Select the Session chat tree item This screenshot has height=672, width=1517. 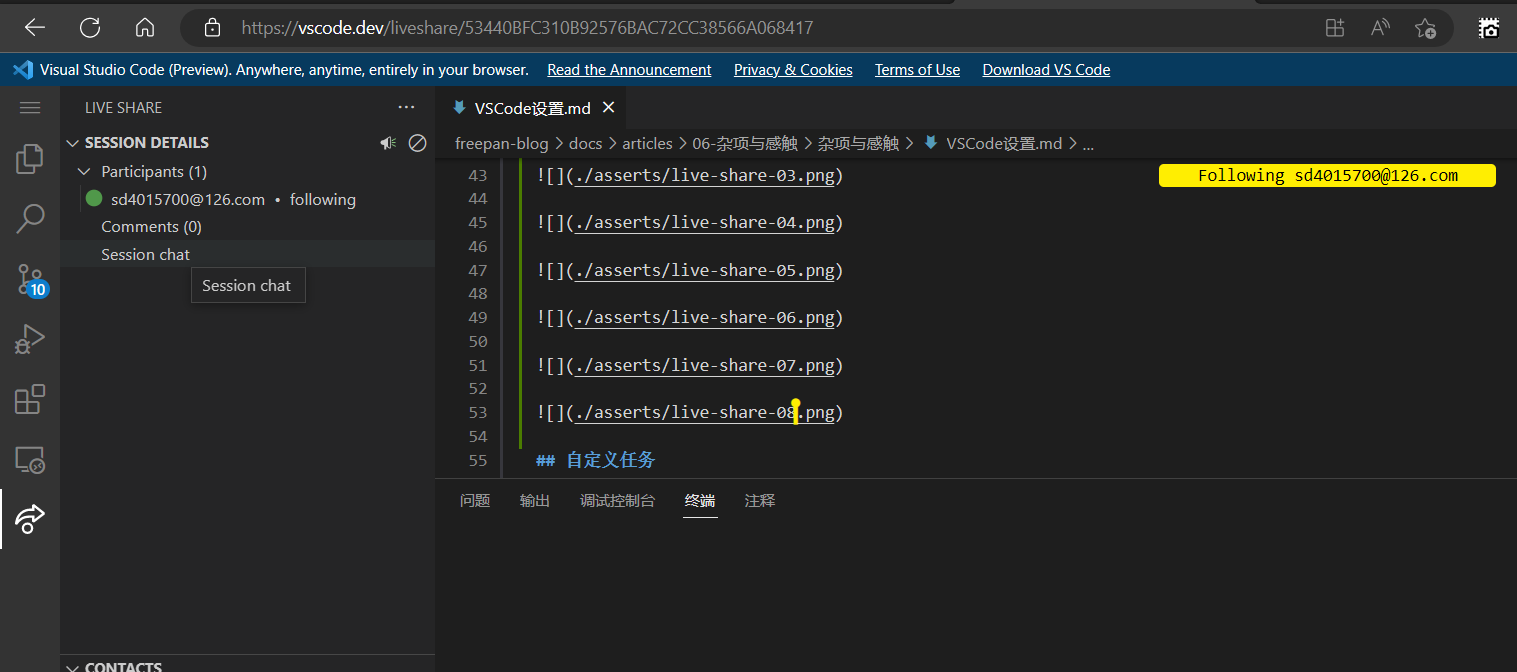(x=146, y=255)
